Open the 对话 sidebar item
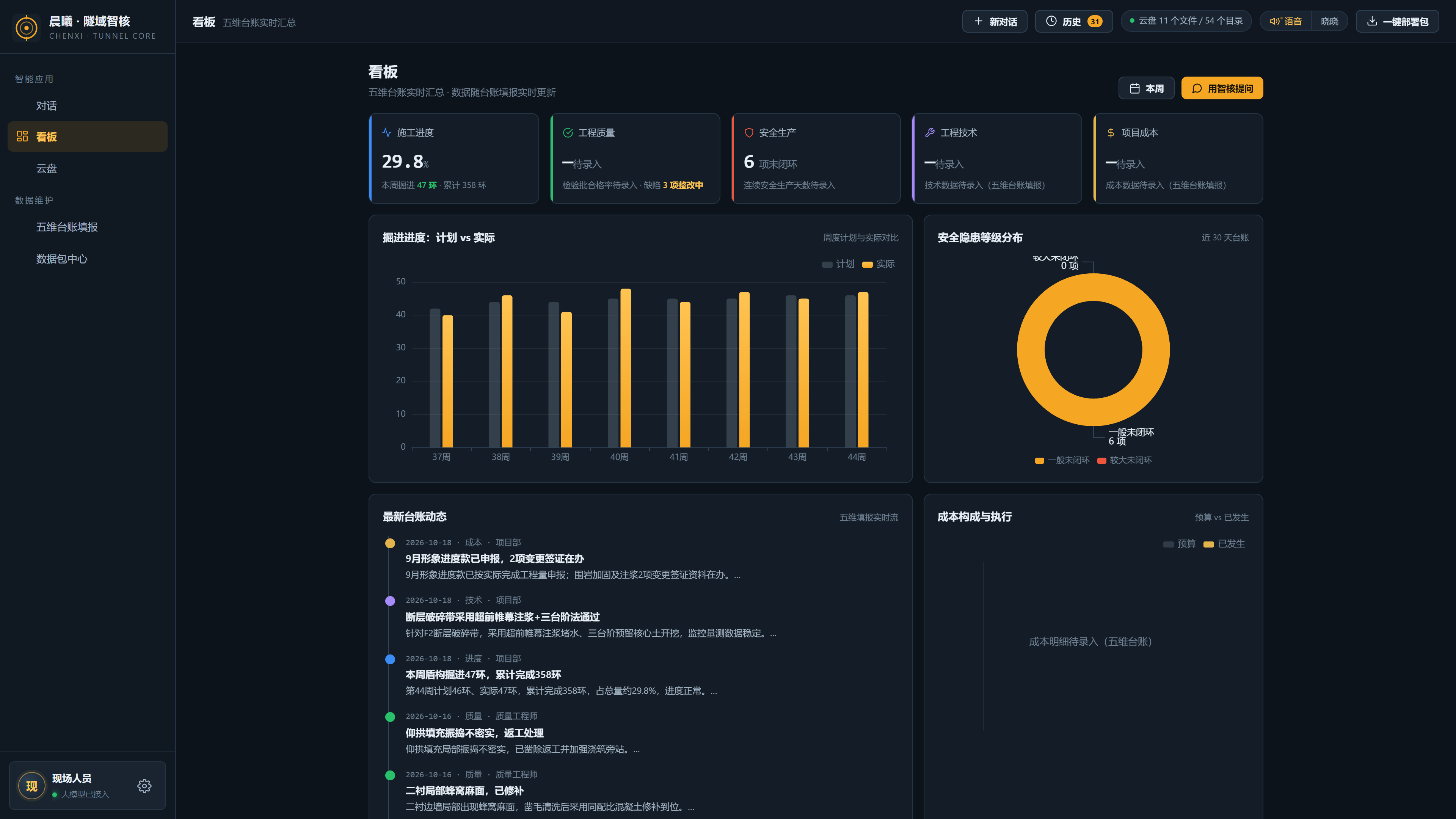 (88, 106)
